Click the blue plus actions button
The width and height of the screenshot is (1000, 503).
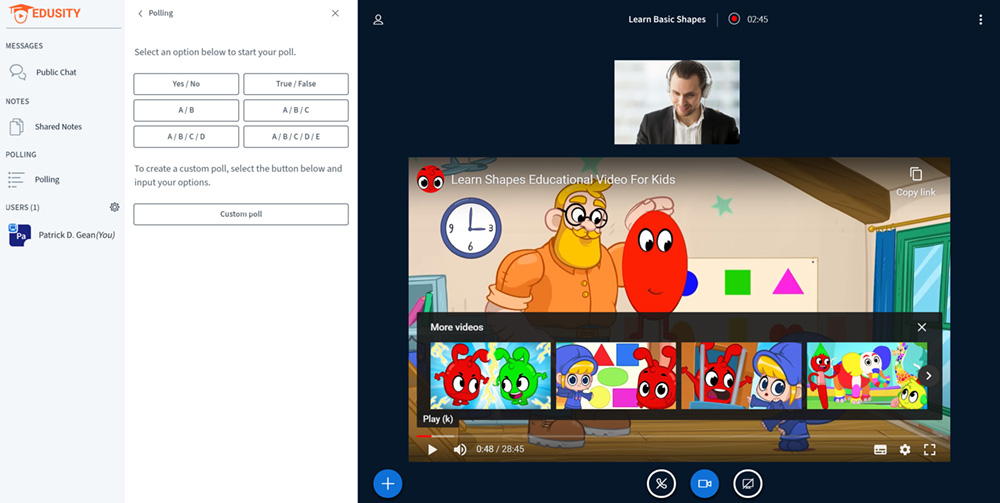387,484
